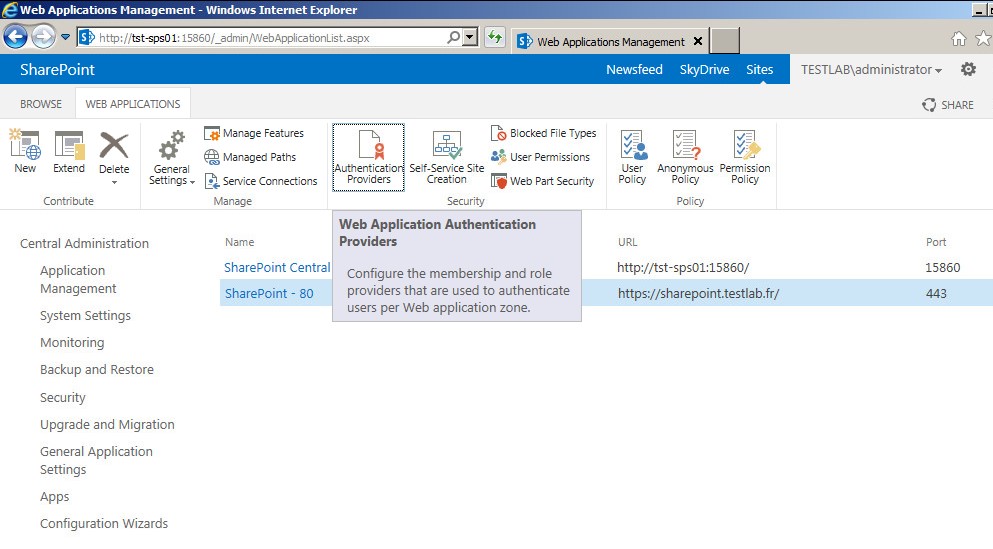Open a new browser tab
Image resolution: width=993 pixels, height=549 pixels.
(x=724, y=41)
